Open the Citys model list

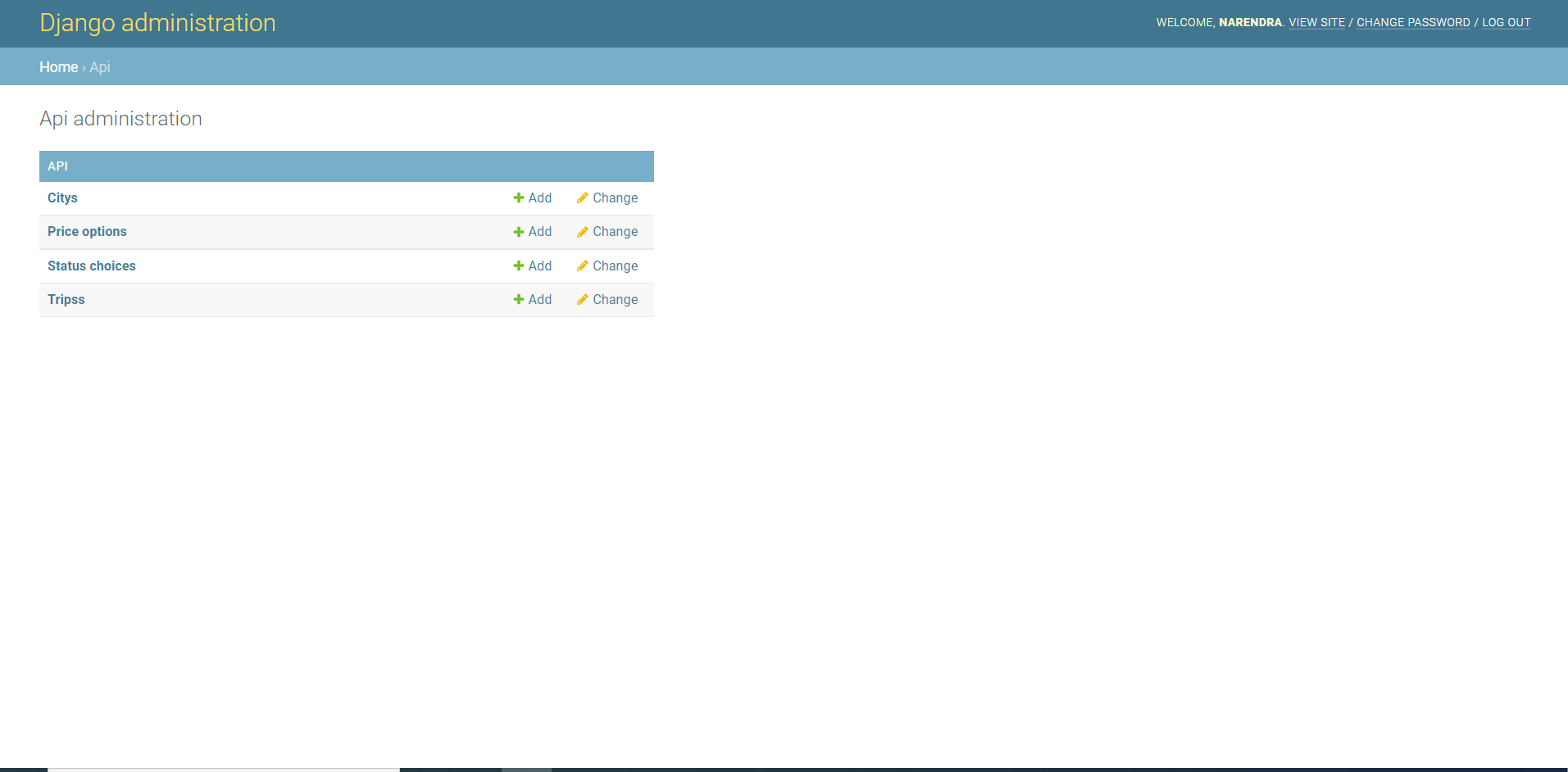62,198
